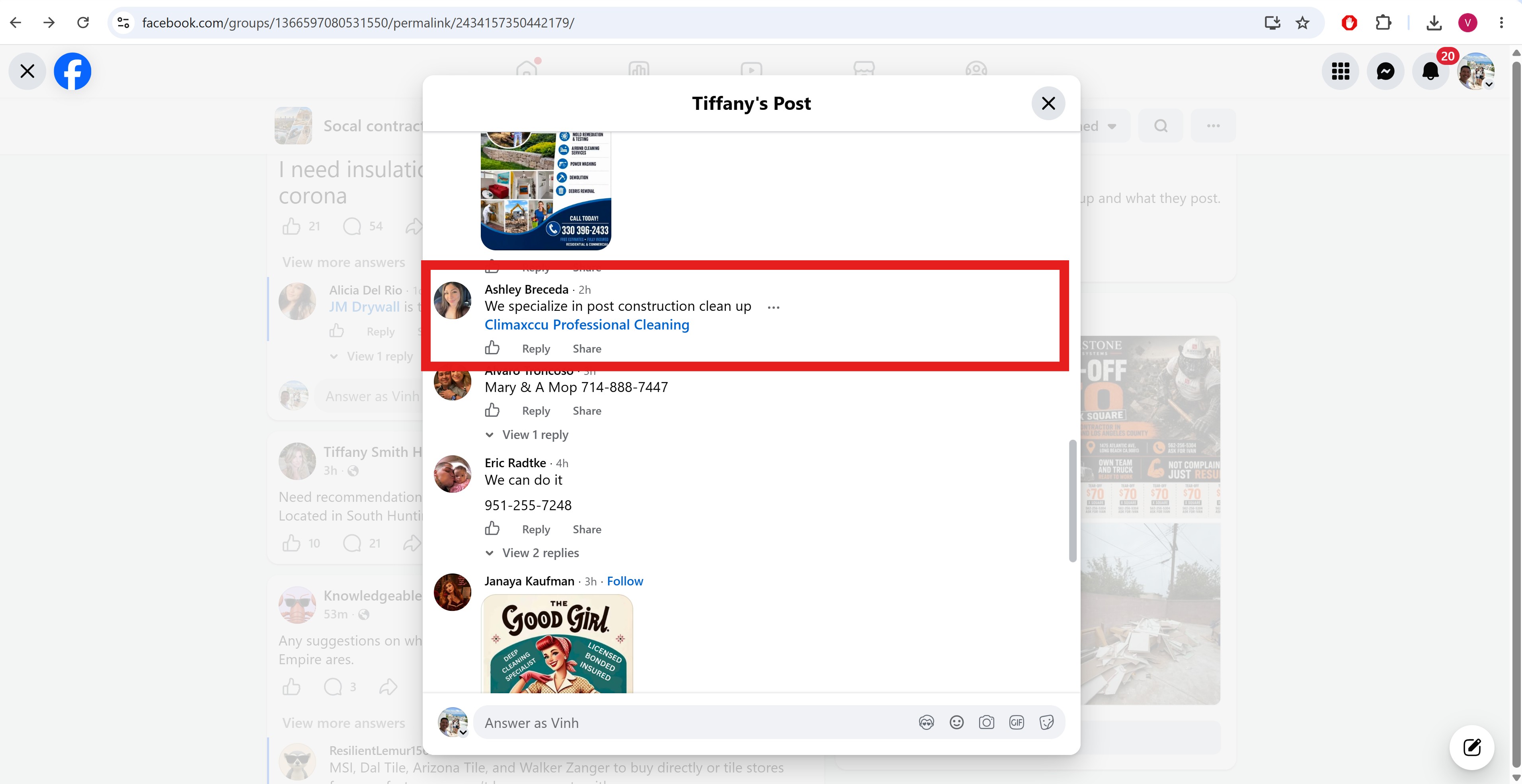Close Tiffany's Post dialog
This screenshot has height=784, width=1522.
[x=1048, y=103]
